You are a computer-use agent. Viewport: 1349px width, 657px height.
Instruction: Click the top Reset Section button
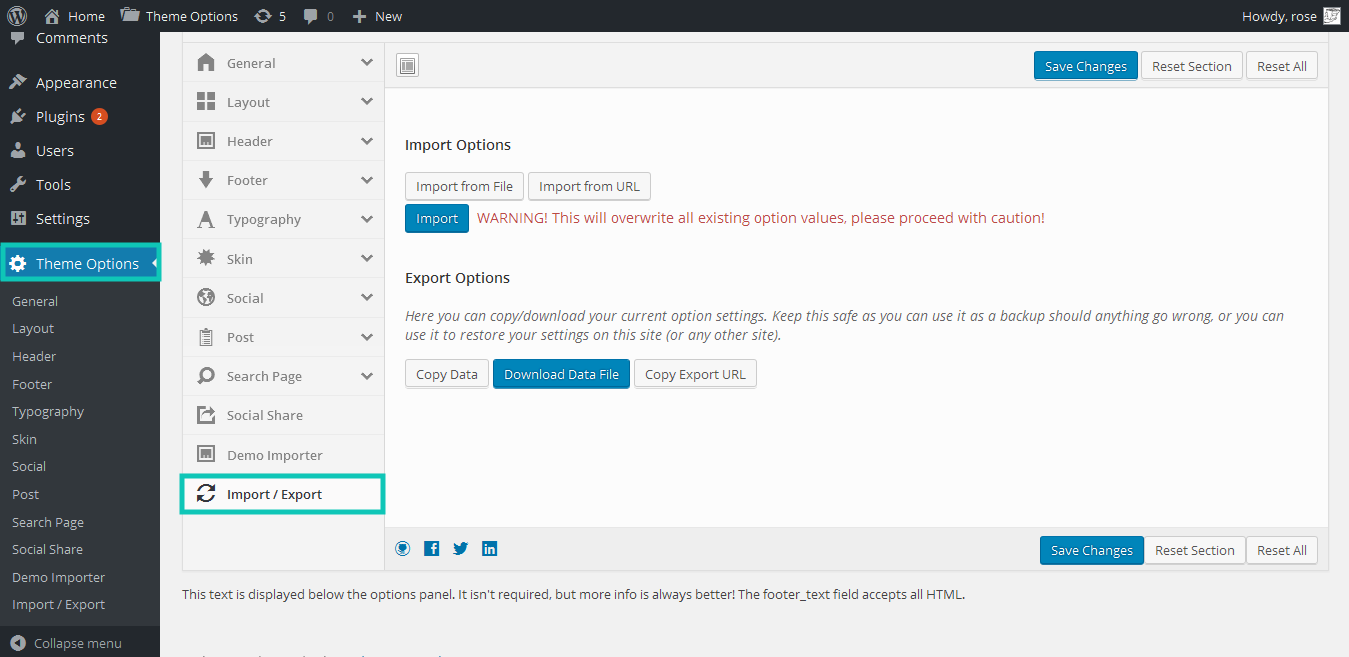click(1192, 66)
